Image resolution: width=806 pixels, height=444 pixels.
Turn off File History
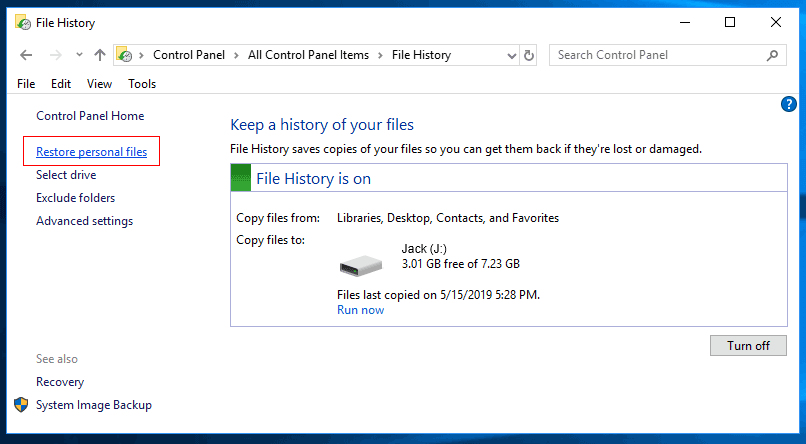[x=748, y=345]
